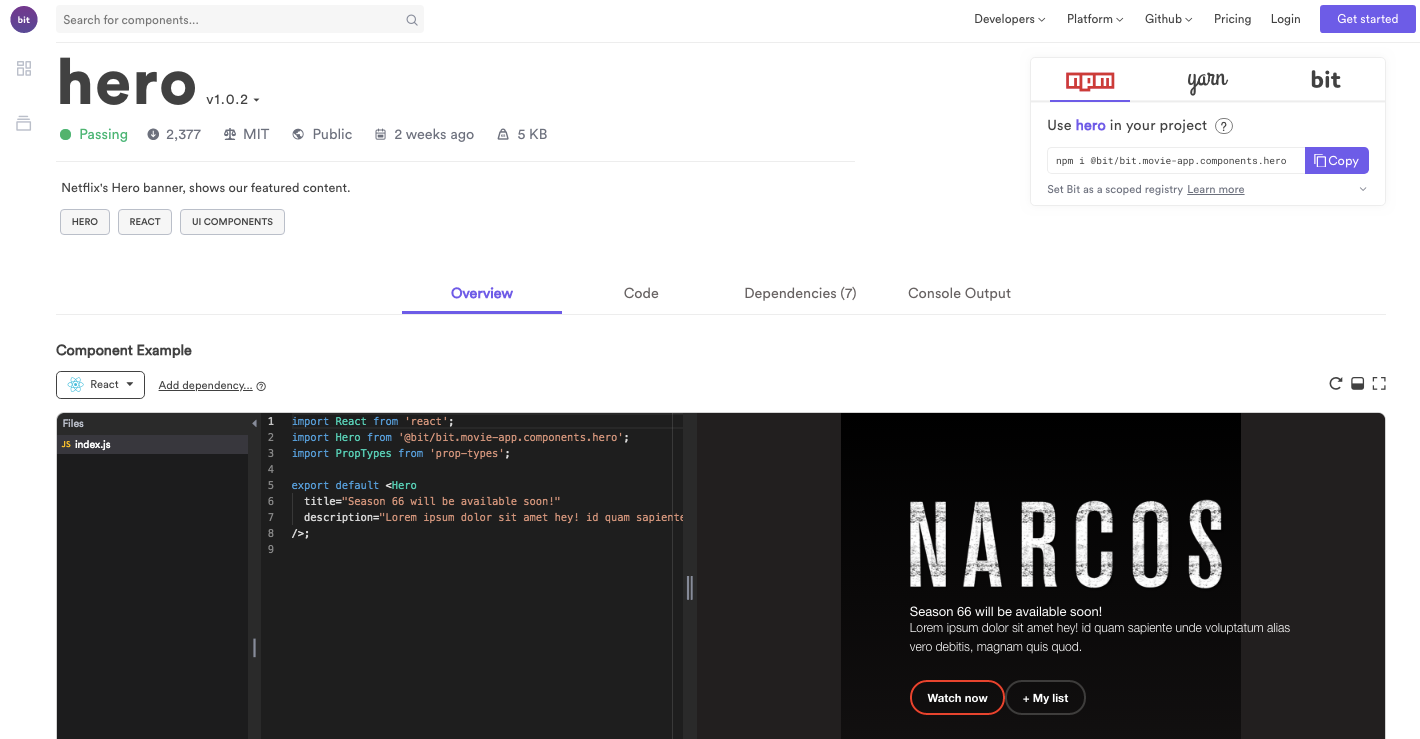
Task: Click the search magnifier icon
Action: pos(411,19)
